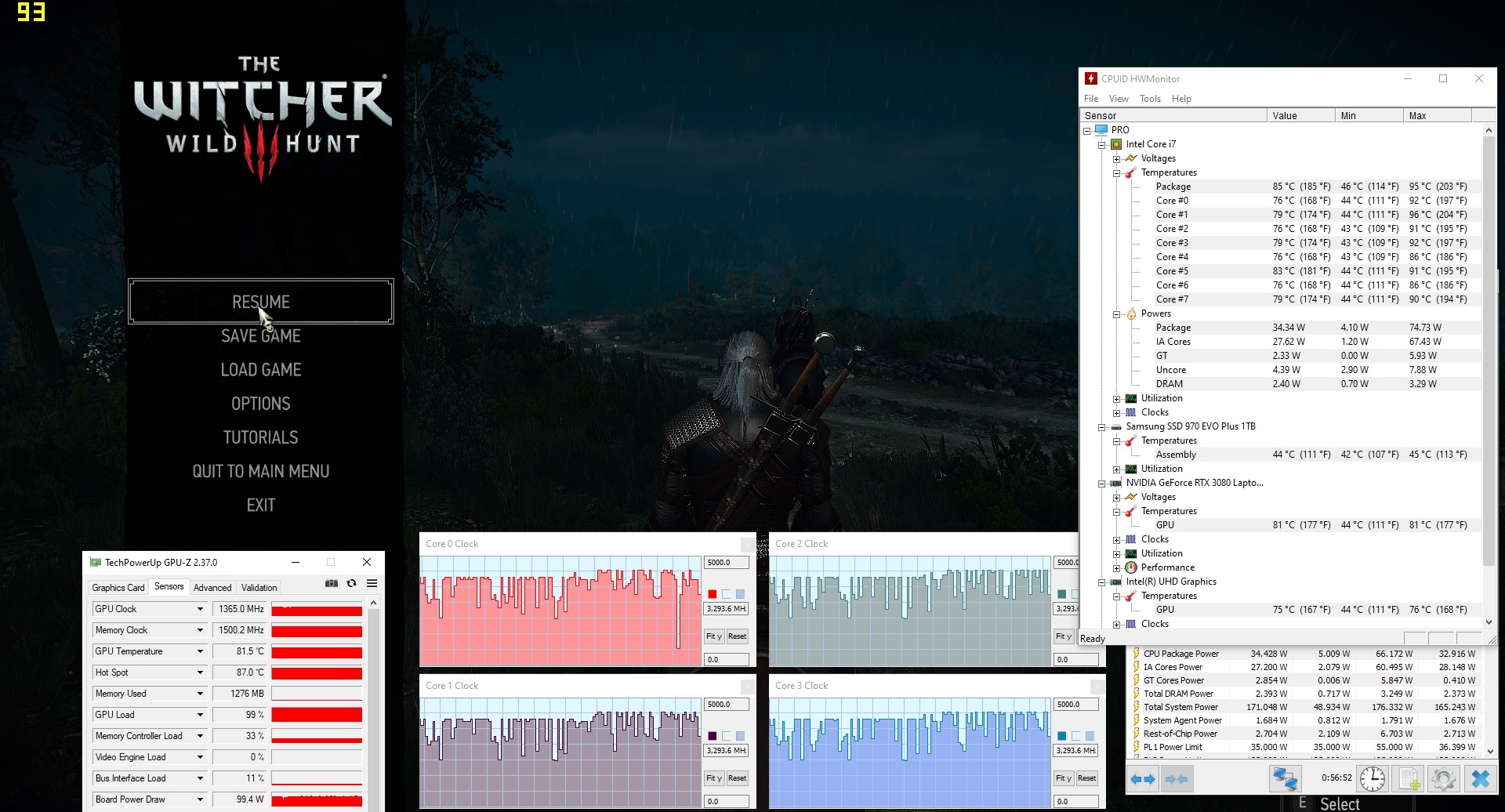Click Reset on the Core 0 Clock graph

pyautogui.click(x=737, y=636)
